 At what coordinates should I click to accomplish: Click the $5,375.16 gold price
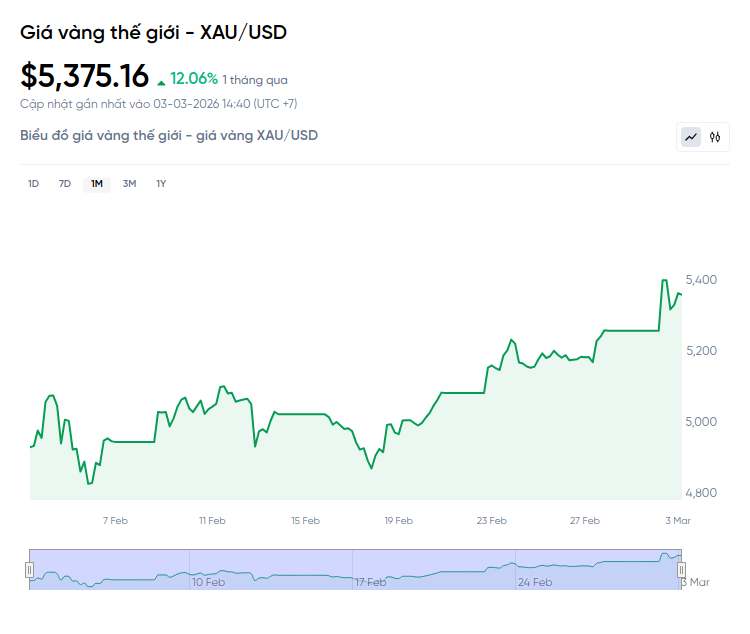point(85,76)
